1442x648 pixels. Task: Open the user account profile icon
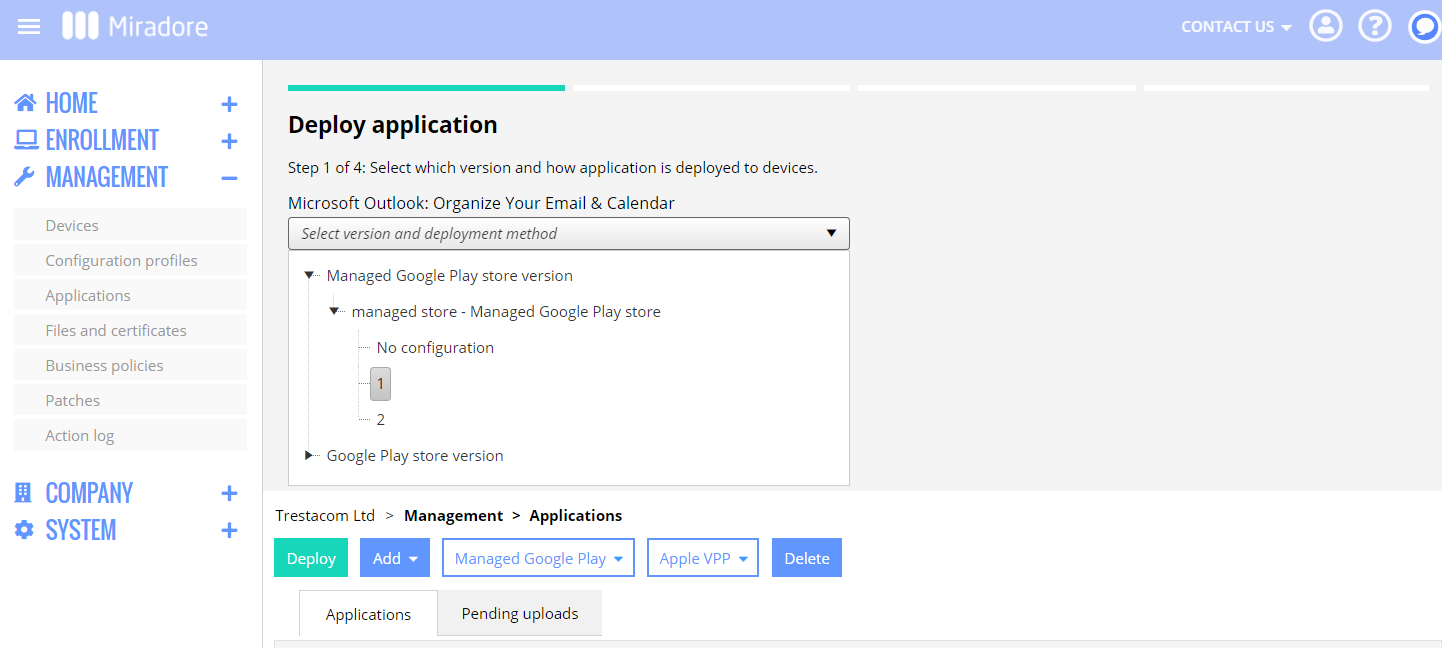1326,26
